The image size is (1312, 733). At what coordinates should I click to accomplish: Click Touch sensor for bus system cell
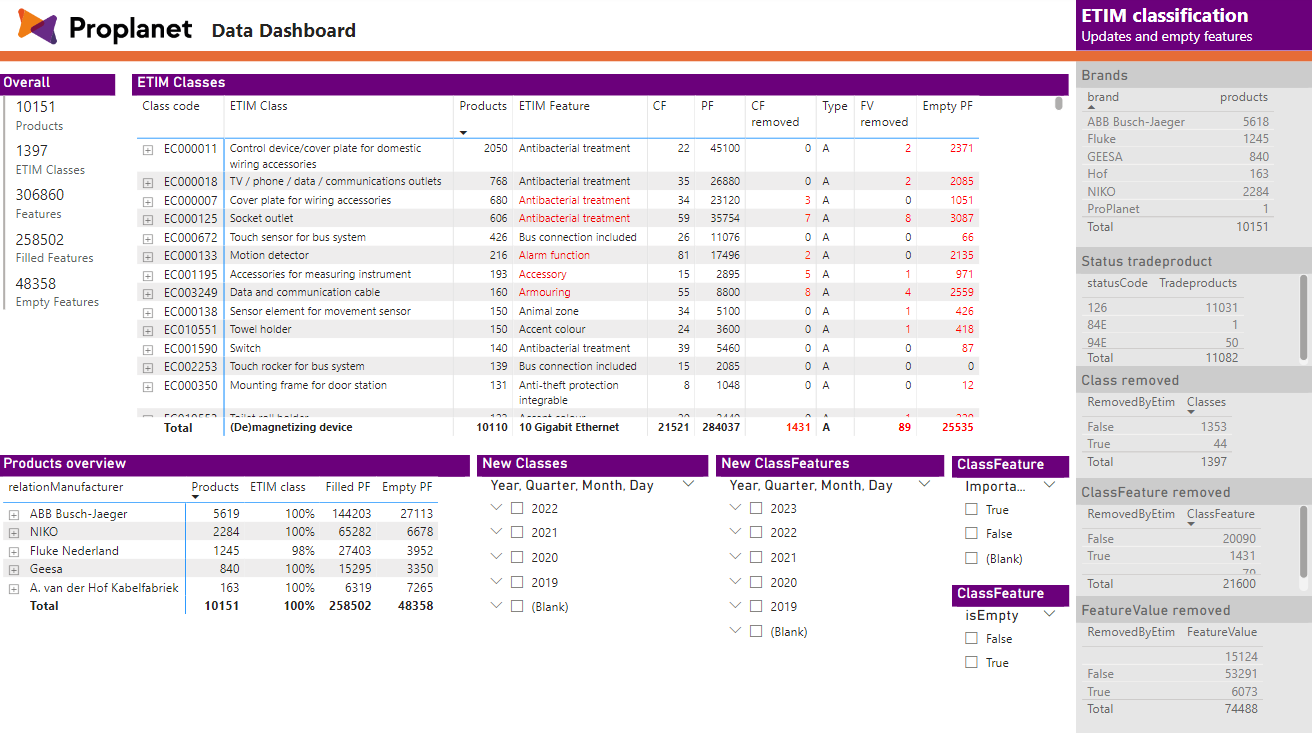pyautogui.click(x=298, y=238)
